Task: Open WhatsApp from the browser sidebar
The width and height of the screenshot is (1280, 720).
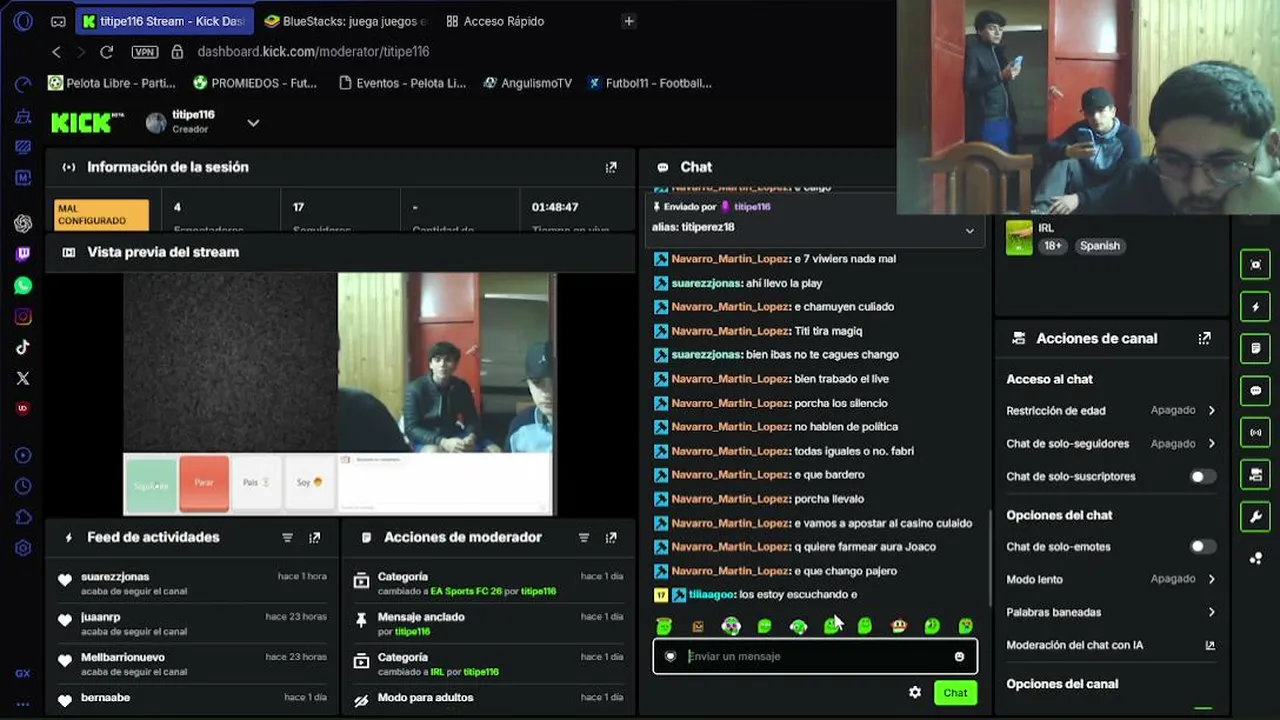Action: 23,286
